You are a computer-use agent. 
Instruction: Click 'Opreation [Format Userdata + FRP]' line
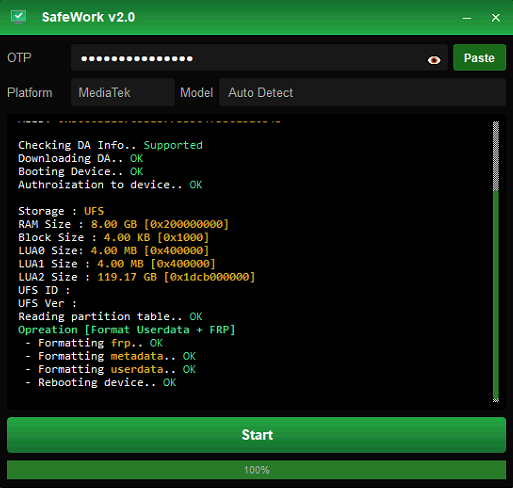coord(127,330)
